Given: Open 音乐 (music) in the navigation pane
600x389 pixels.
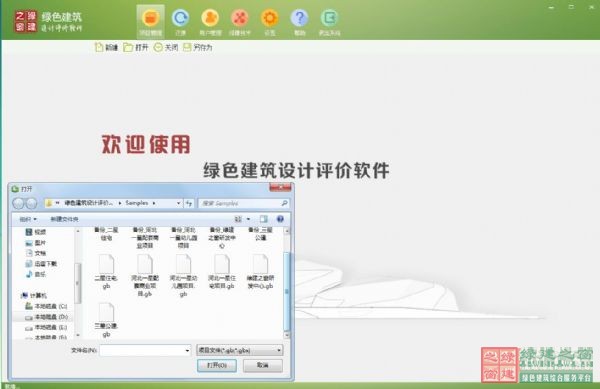Looking at the screenshot, I should click(x=36, y=274).
